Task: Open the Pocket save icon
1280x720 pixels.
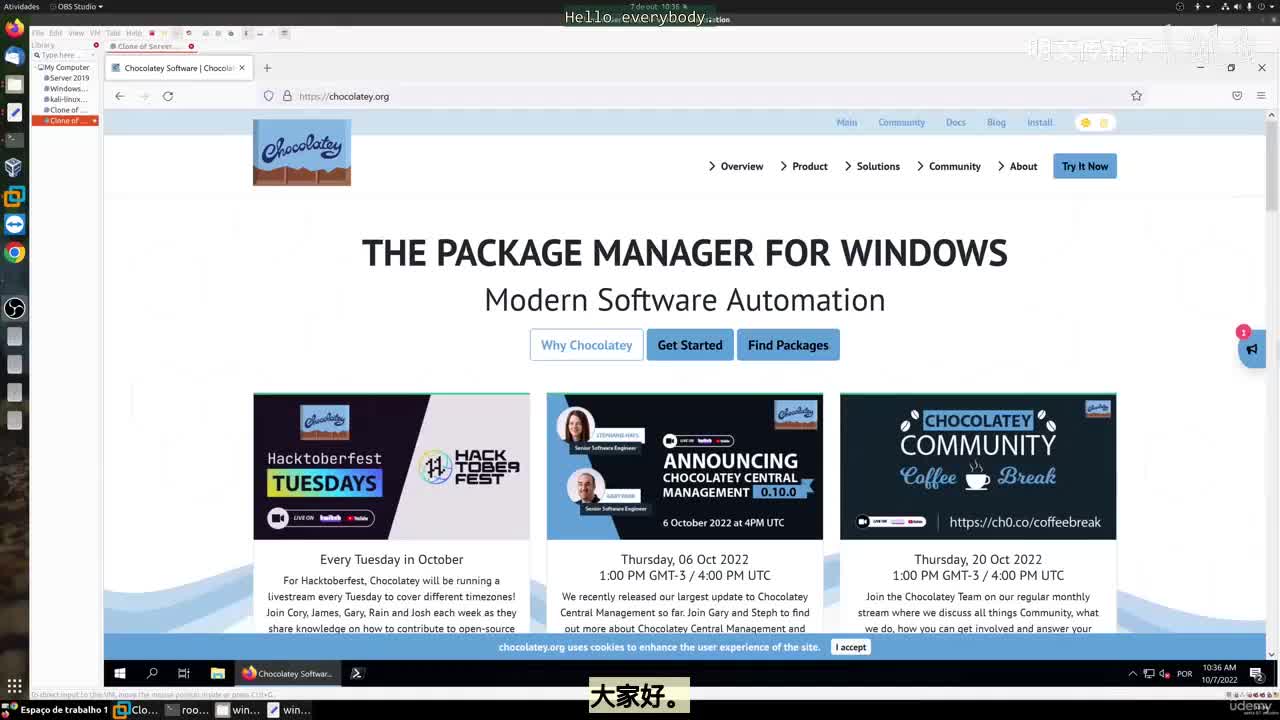Action: tap(1237, 96)
